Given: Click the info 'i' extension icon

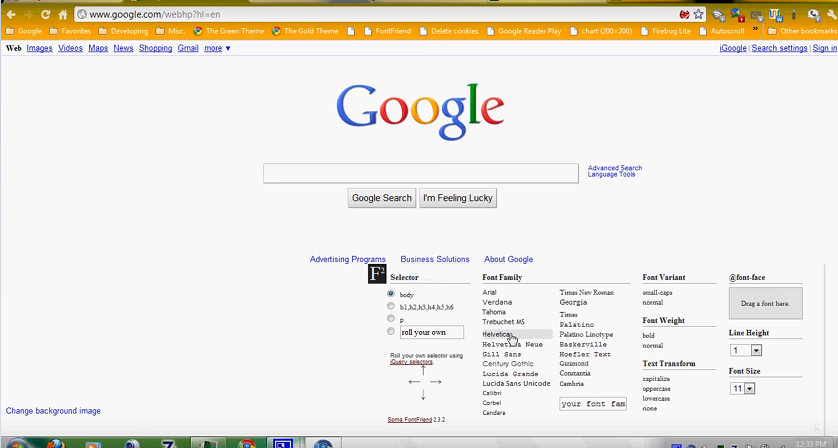Looking at the screenshot, I should [x=794, y=14].
